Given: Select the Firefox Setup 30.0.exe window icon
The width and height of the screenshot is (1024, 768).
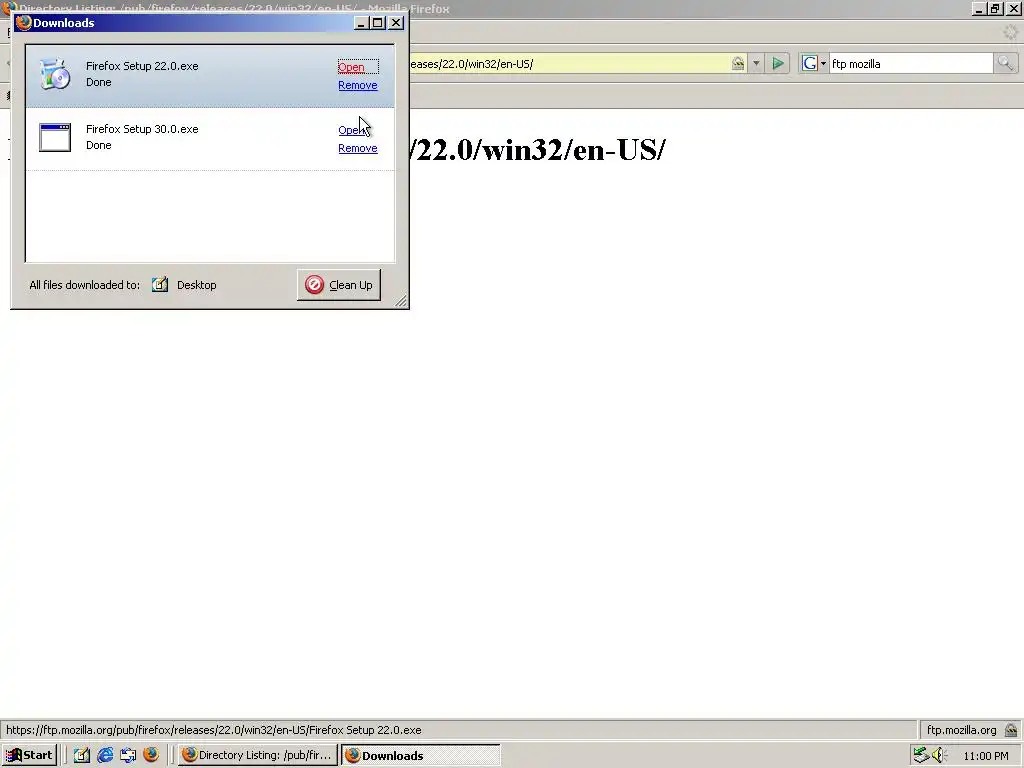Looking at the screenshot, I should click(55, 137).
